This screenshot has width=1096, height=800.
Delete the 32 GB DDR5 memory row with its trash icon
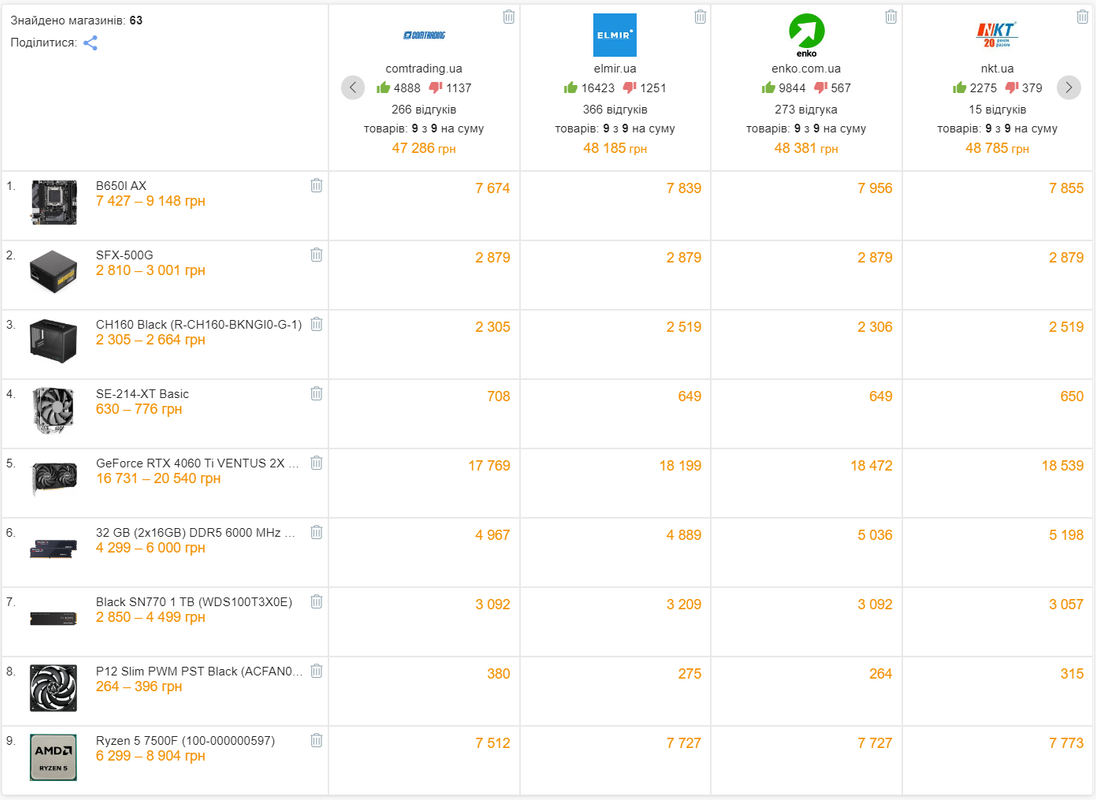[x=317, y=532]
